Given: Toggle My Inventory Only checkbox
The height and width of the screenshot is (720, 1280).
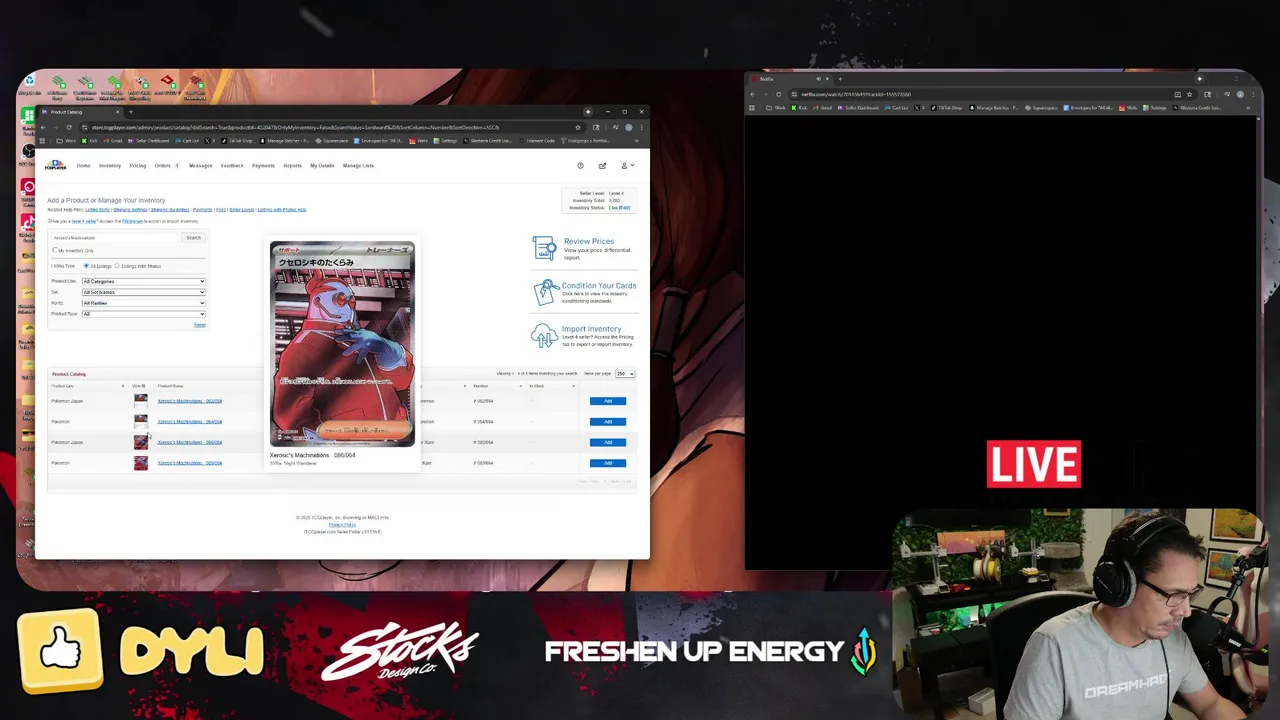Looking at the screenshot, I should coord(55,250).
